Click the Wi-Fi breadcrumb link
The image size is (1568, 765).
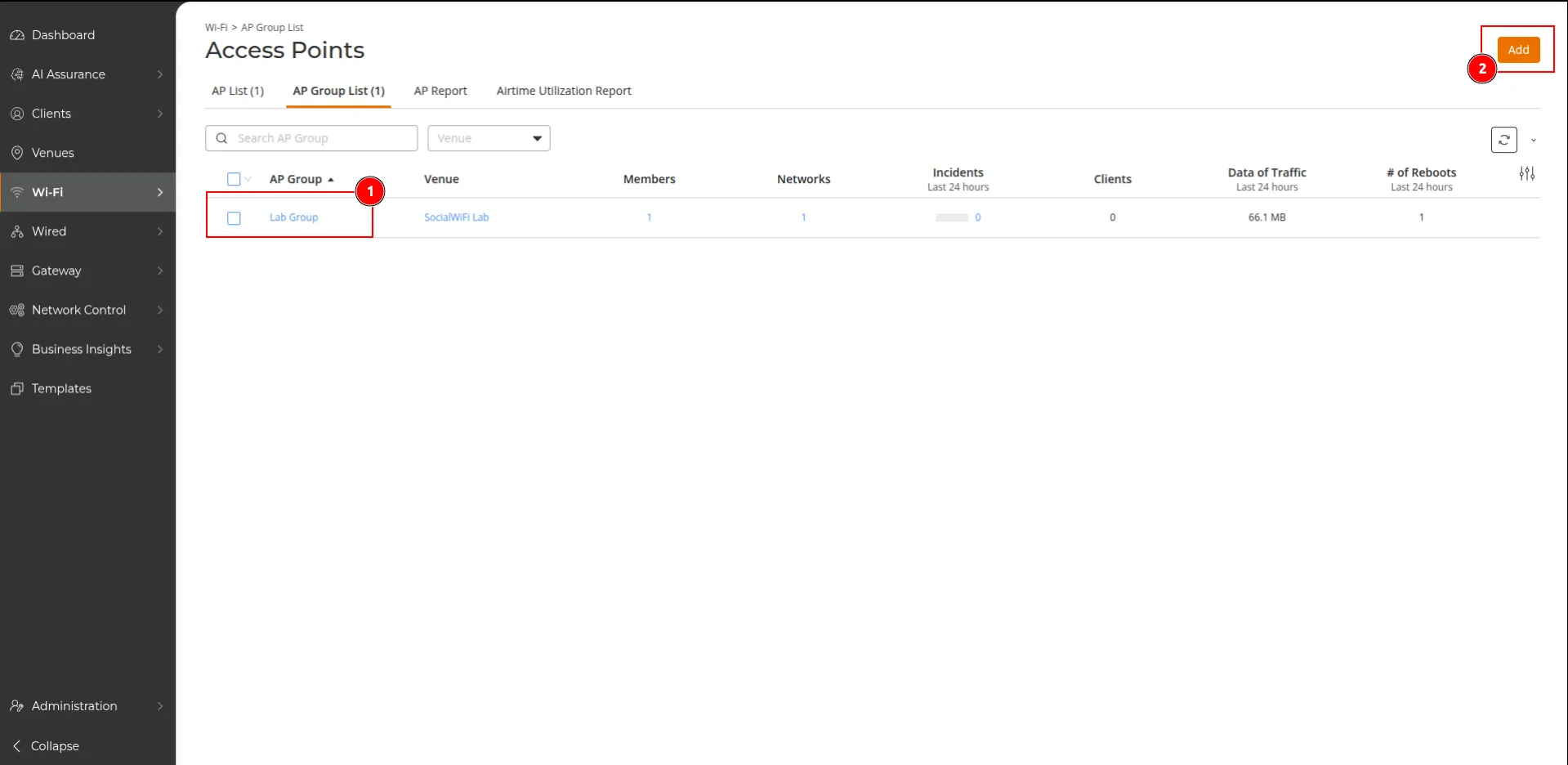216,28
